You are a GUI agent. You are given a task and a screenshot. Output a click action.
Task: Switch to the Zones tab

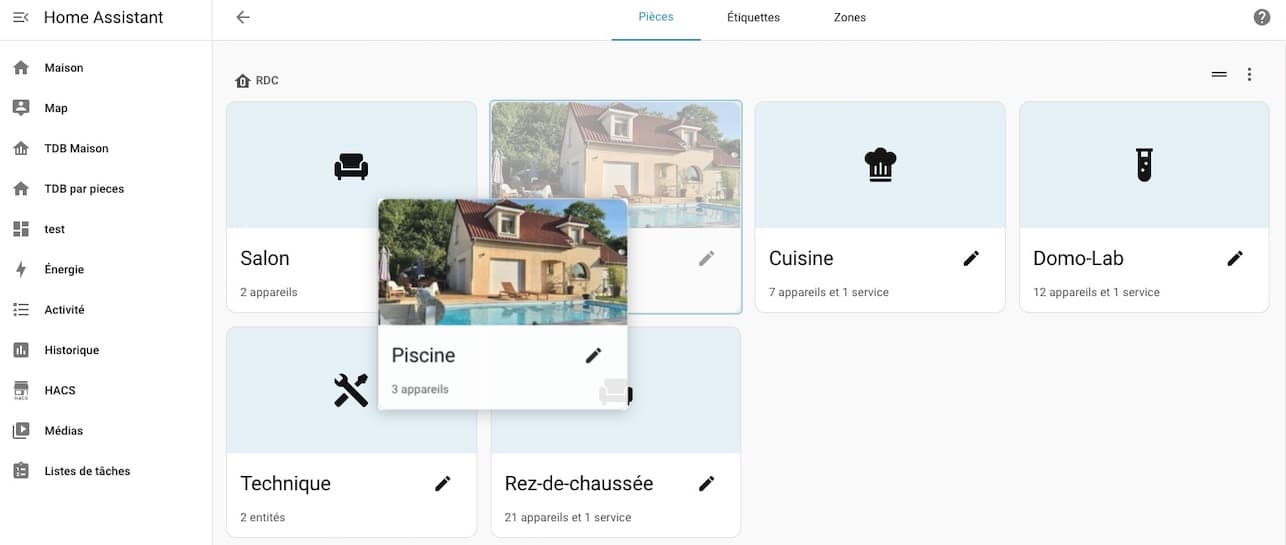[x=850, y=17]
